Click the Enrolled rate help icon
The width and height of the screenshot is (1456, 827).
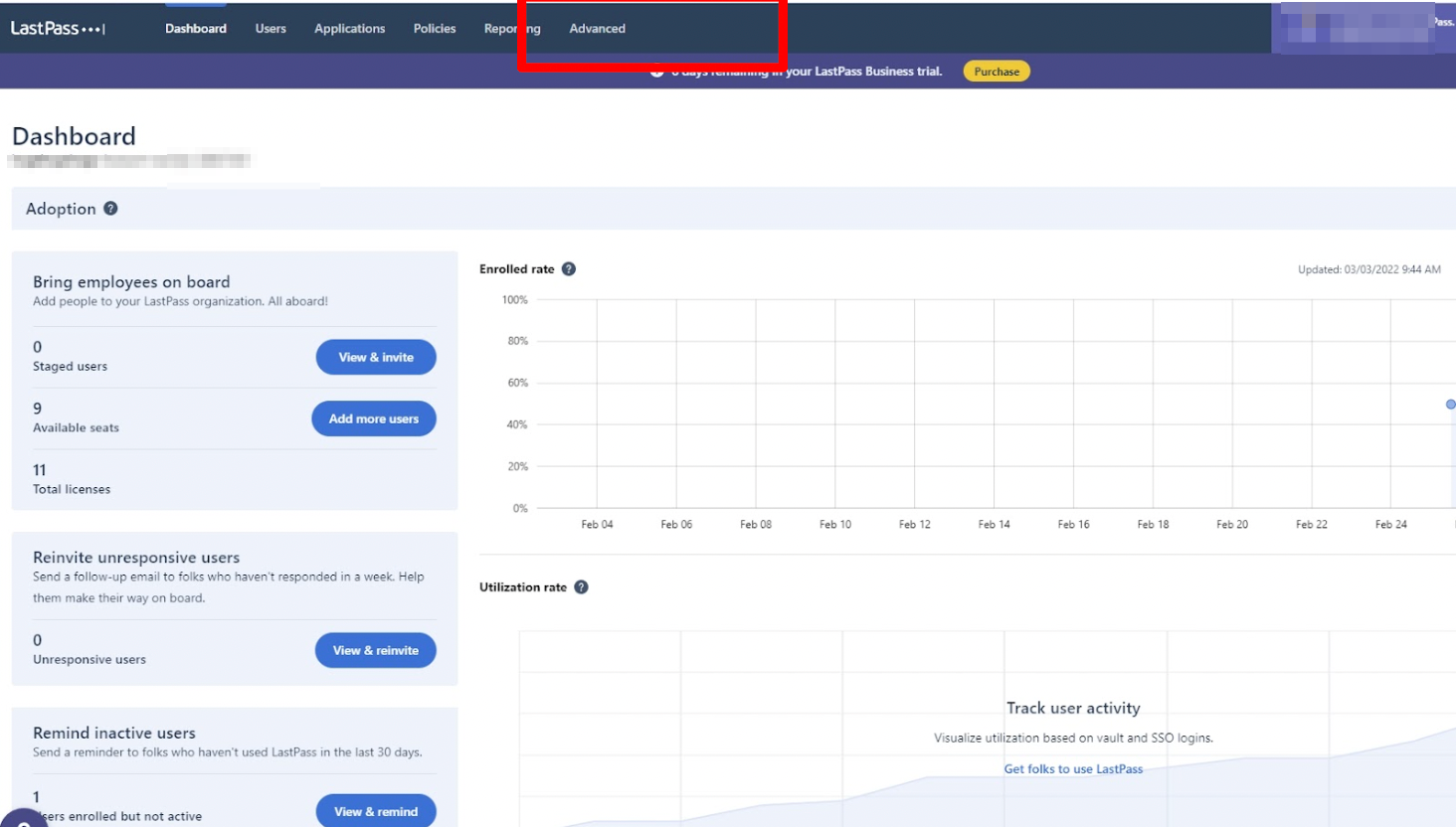[x=569, y=269]
